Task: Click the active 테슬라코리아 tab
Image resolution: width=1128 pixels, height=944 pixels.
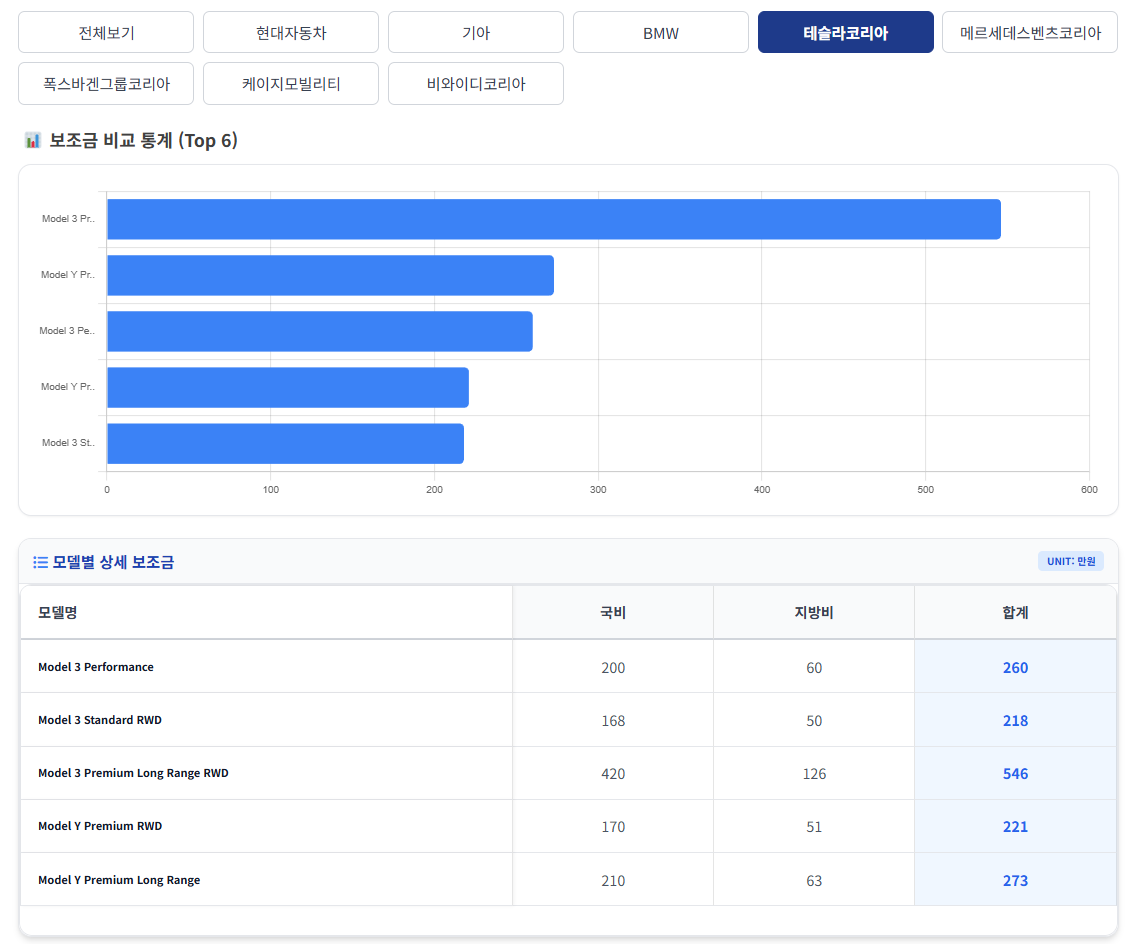Action: tap(845, 33)
